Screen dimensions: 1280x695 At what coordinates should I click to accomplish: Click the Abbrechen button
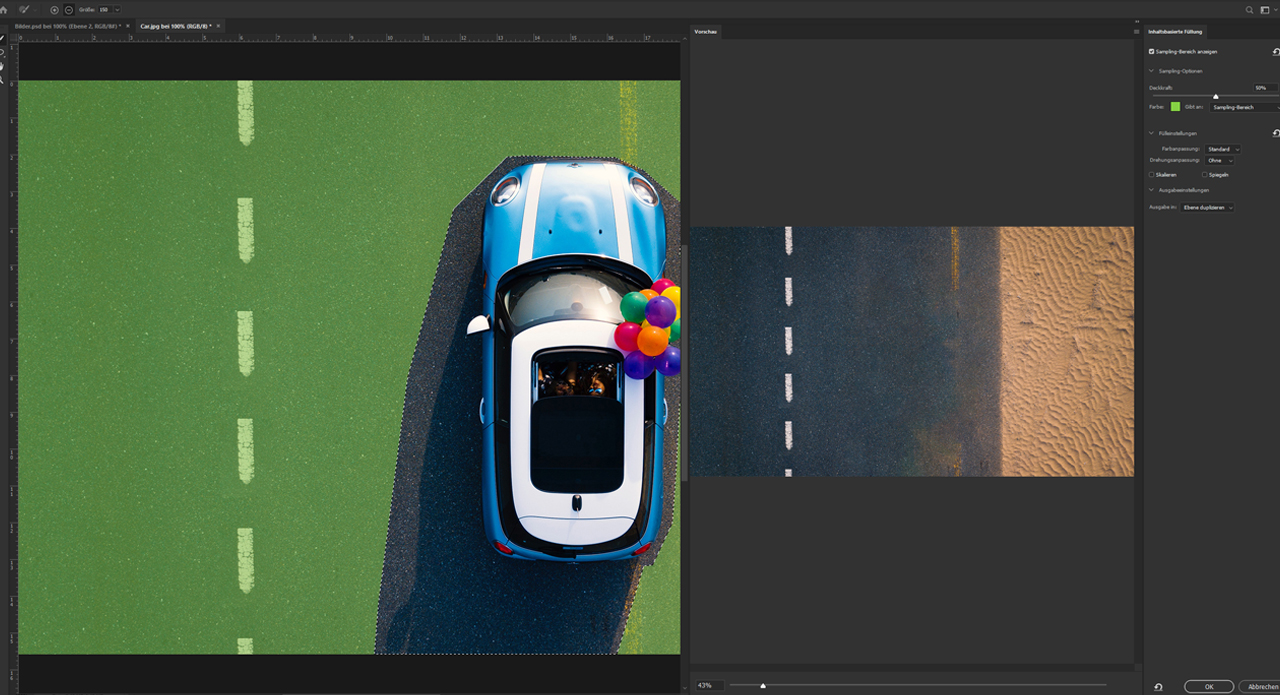[1260, 687]
